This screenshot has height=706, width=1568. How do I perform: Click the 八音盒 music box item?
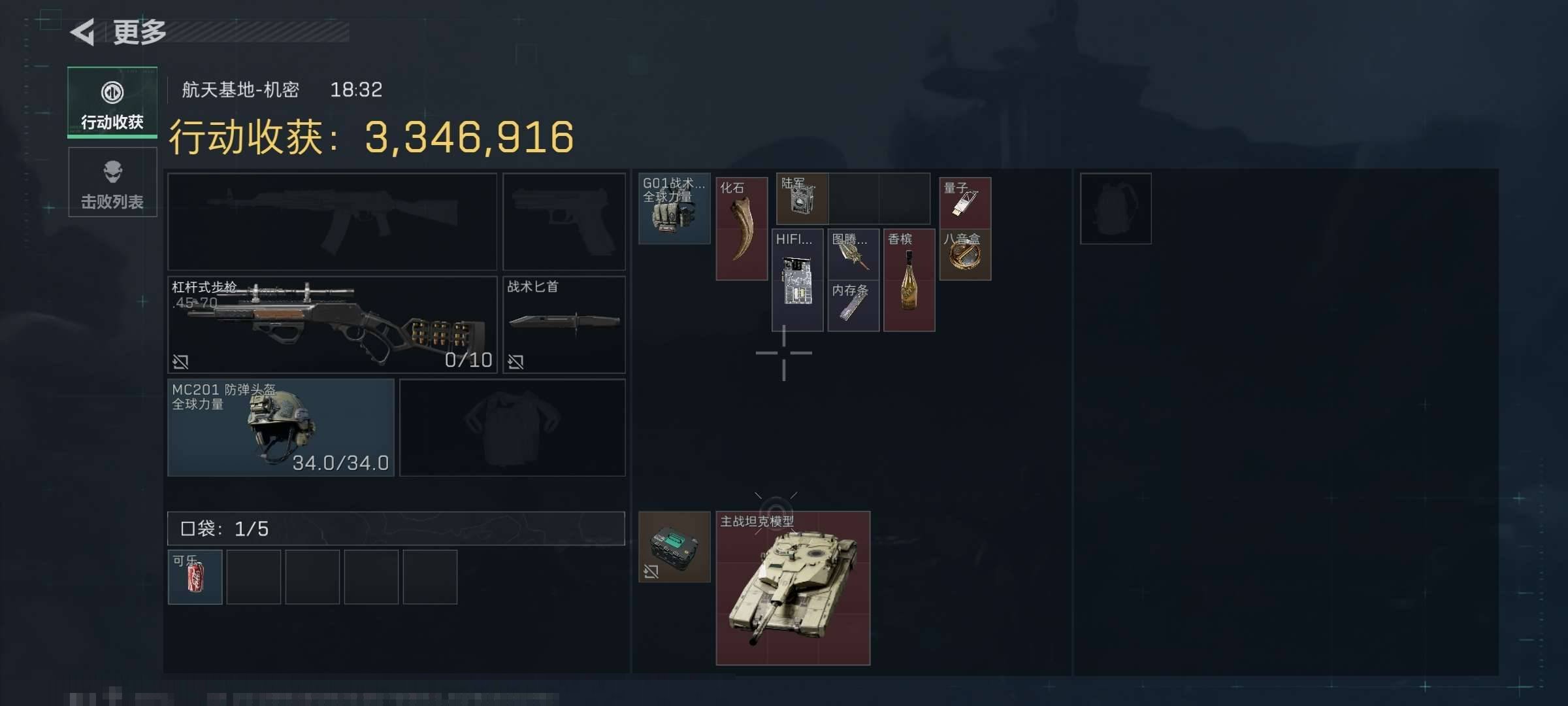965,255
